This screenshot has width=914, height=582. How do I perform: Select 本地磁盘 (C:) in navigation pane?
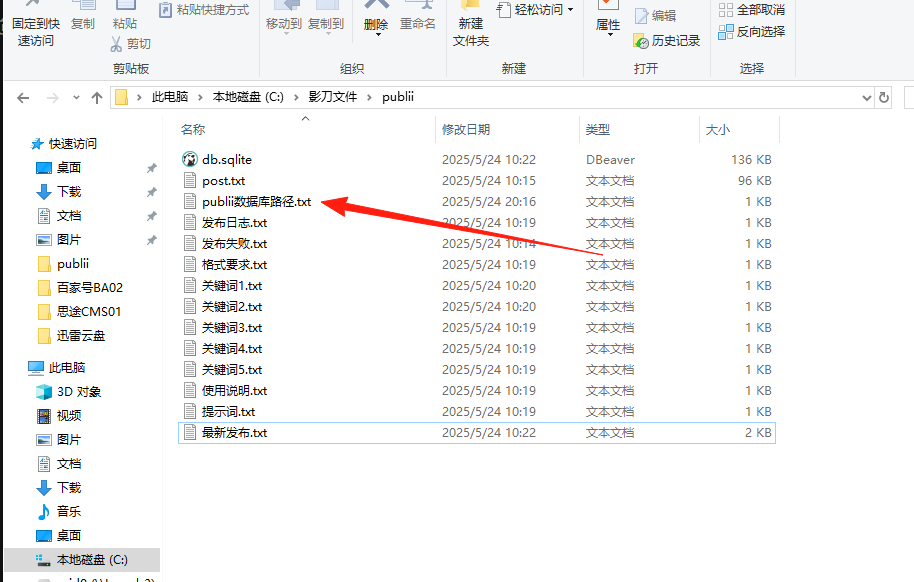coord(92,560)
